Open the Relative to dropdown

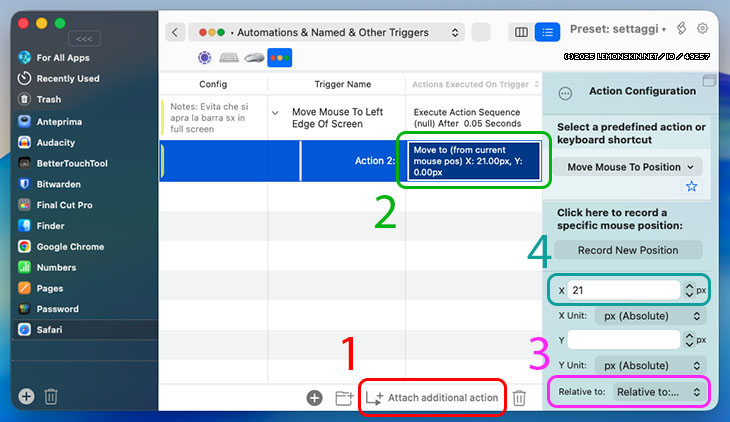[659, 392]
